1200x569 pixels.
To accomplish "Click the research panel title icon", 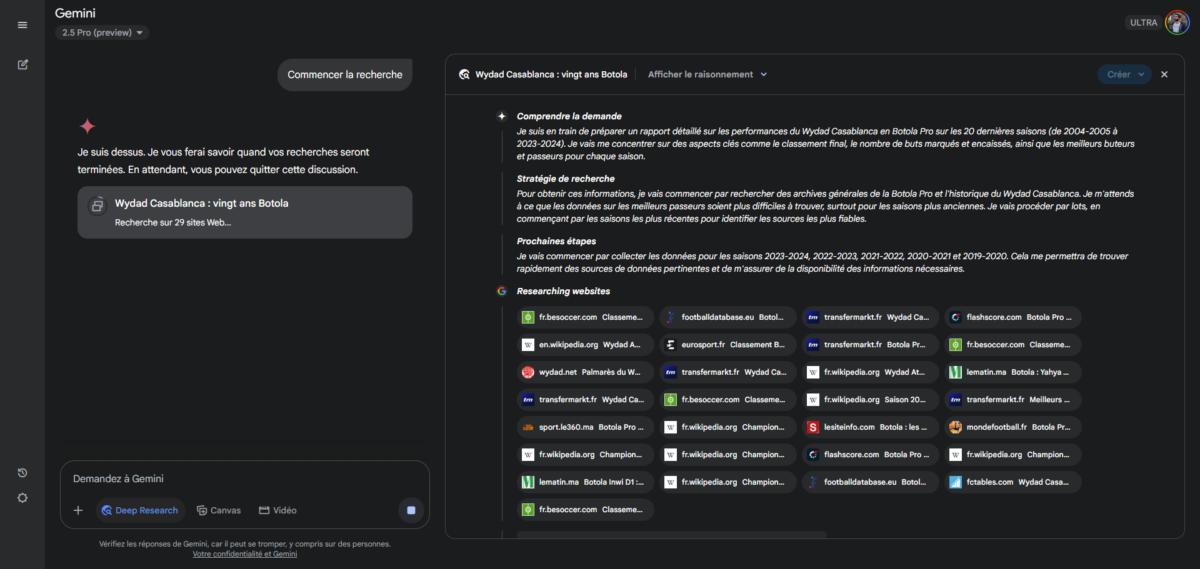I will click(464, 74).
